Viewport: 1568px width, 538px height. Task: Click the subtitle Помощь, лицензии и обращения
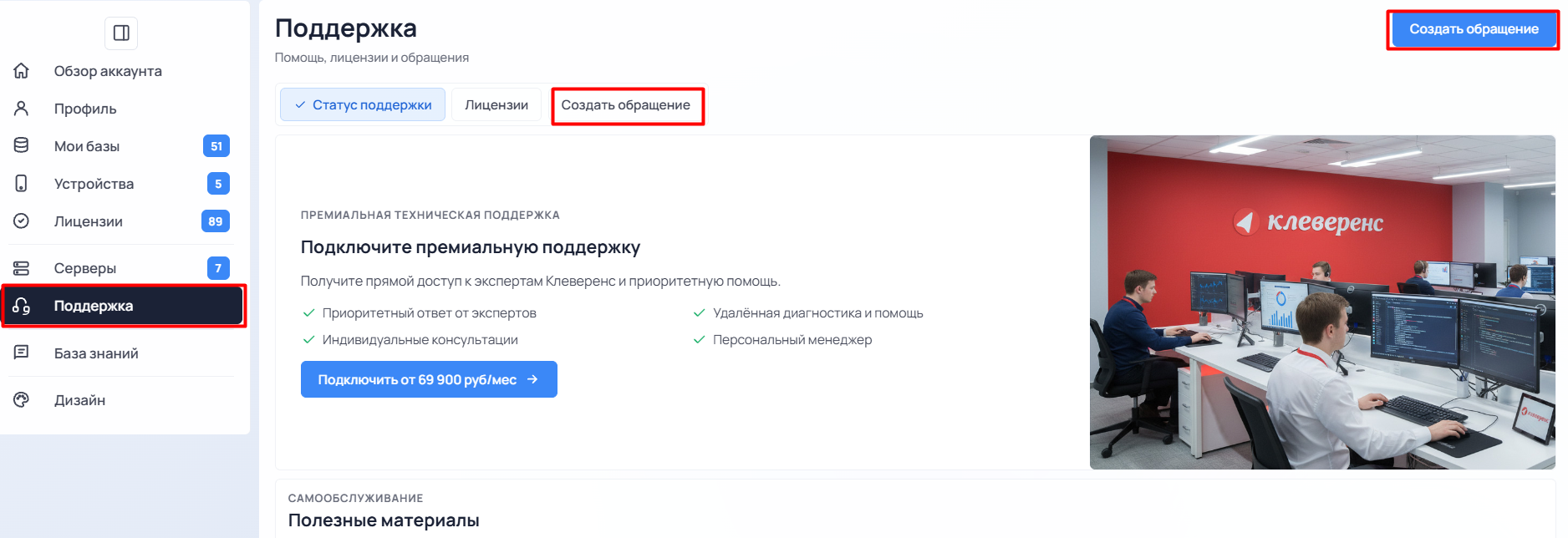pyautogui.click(x=372, y=58)
